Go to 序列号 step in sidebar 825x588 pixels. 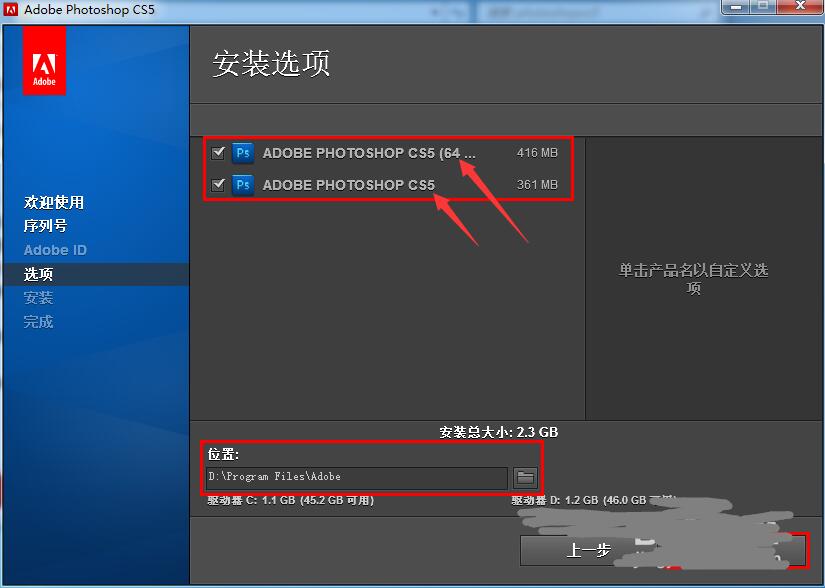point(45,226)
